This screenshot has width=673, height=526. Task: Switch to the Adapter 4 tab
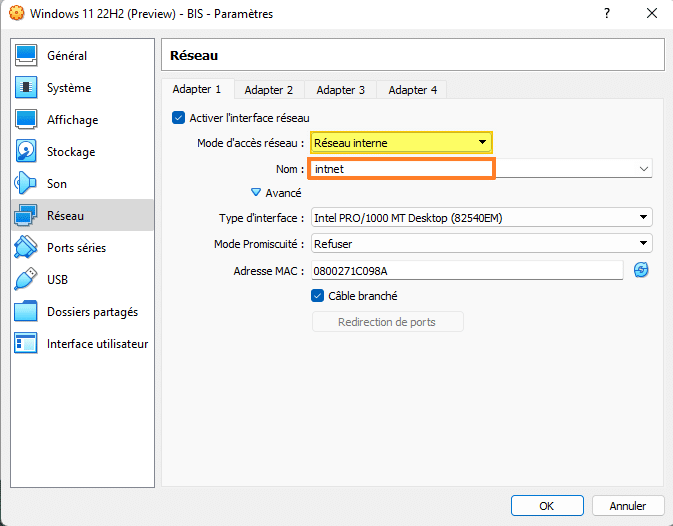point(412,90)
